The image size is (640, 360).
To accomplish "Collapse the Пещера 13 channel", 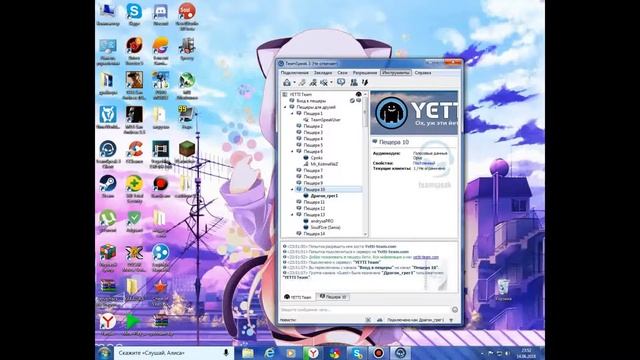I will click(x=292, y=215).
